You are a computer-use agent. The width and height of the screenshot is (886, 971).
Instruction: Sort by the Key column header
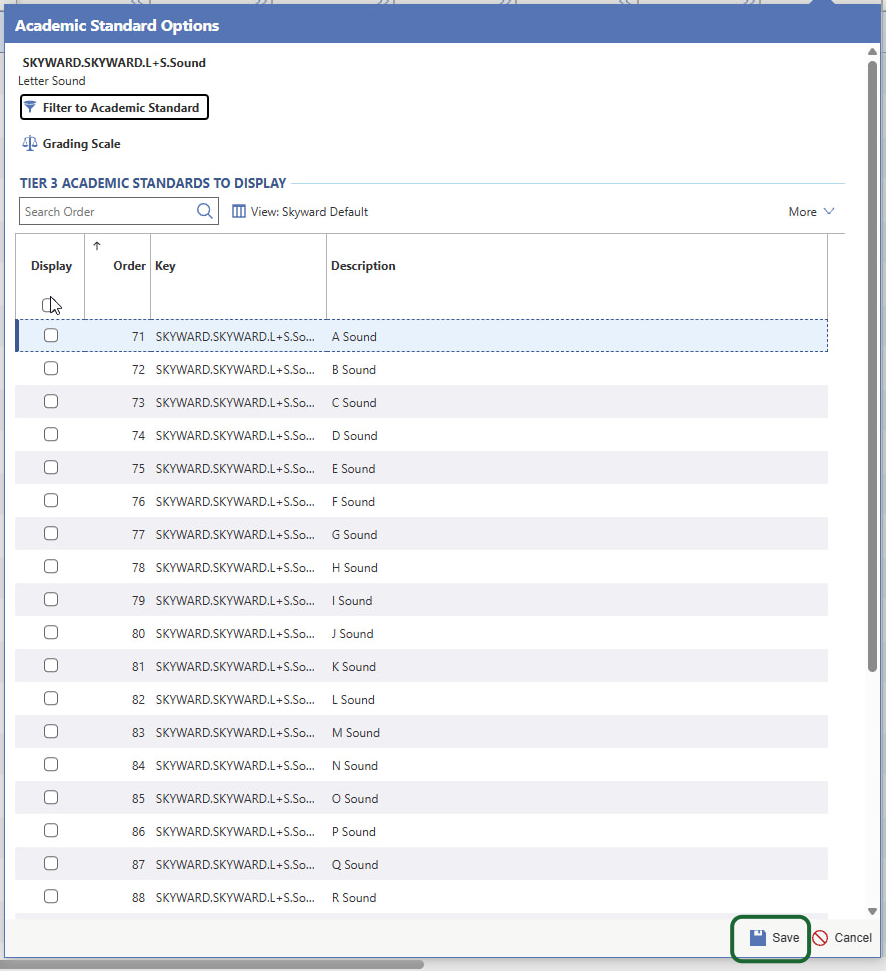(x=165, y=266)
